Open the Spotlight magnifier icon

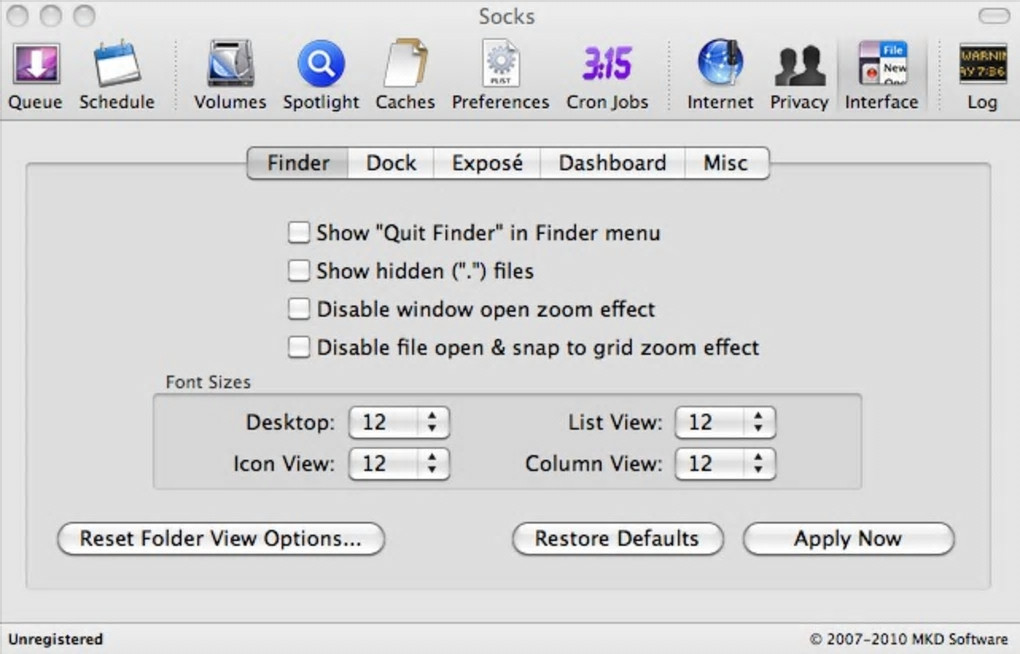[320, 66]
